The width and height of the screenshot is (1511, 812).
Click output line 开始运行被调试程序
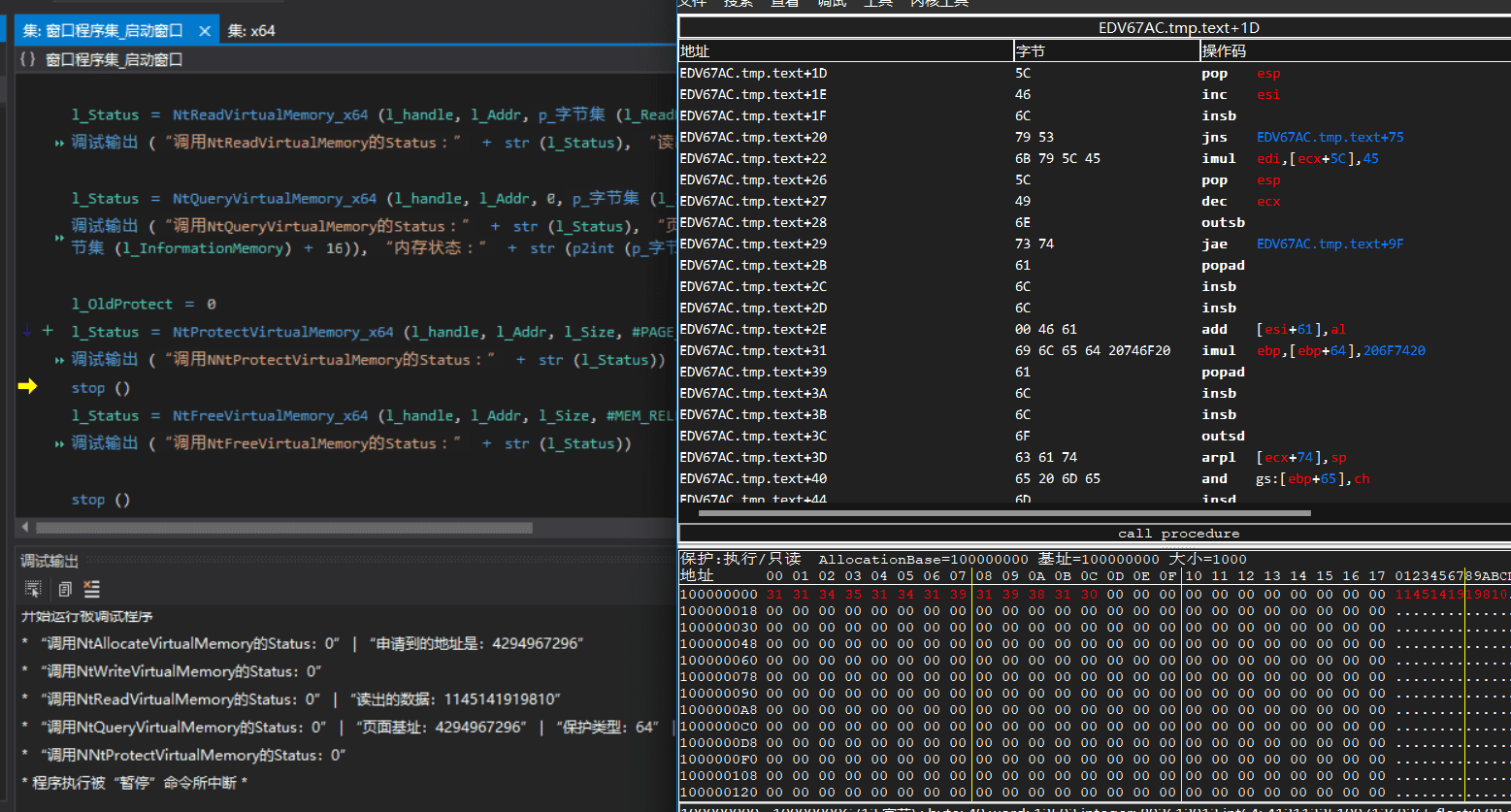pos(87,616)
